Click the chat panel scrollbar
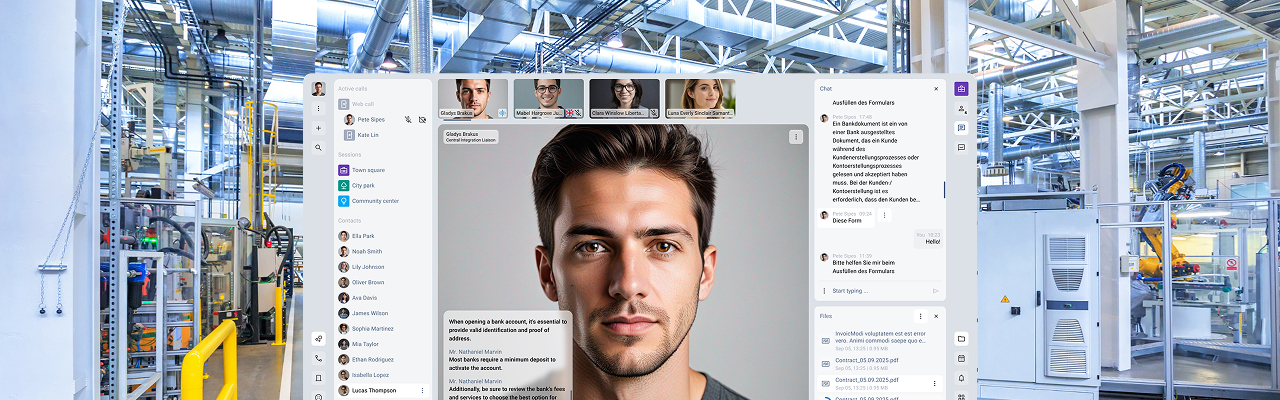The image size is (1280, 400). pos(944,189)
